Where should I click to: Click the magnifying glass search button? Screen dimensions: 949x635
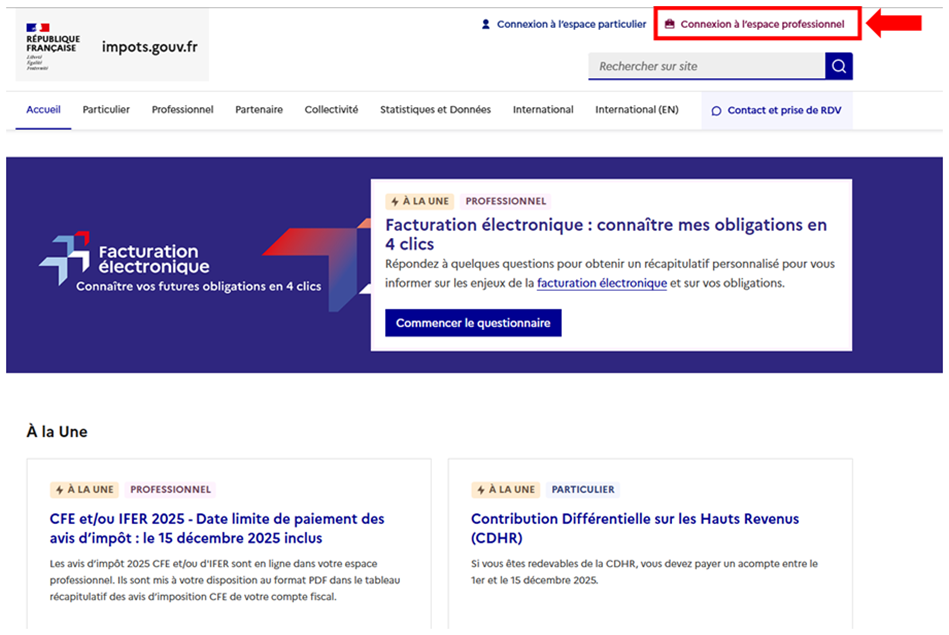pyautogui.click(x=838, y=66)
